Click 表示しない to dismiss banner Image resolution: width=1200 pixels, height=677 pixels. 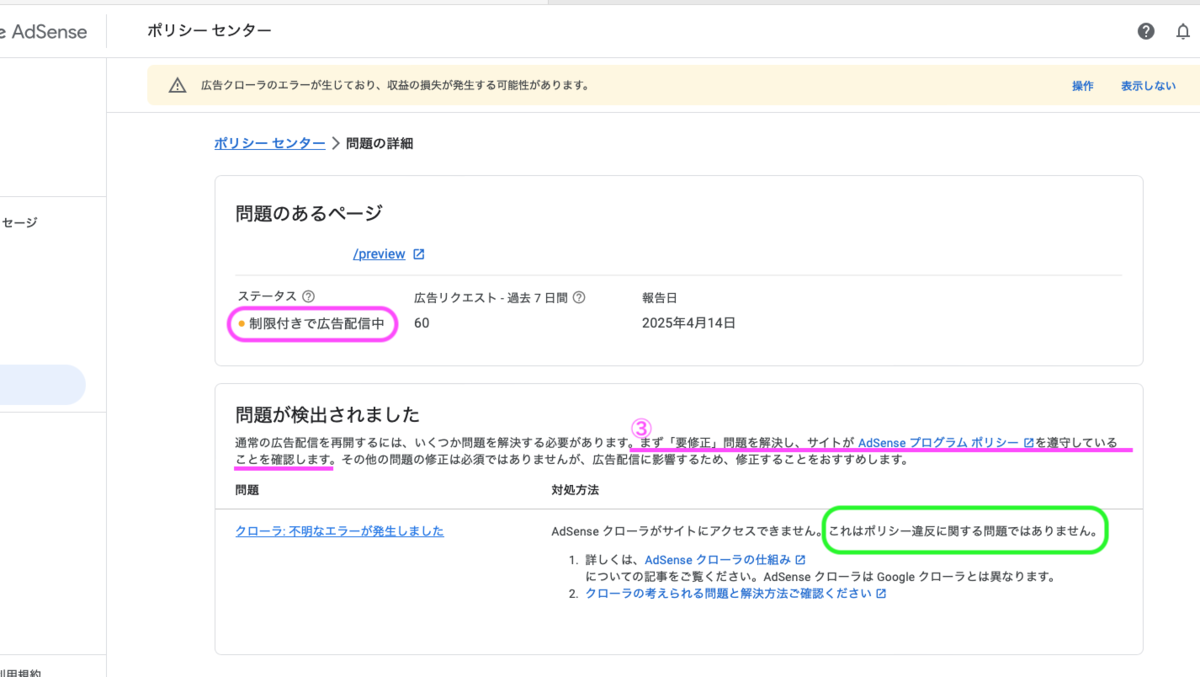point(1148,86)
